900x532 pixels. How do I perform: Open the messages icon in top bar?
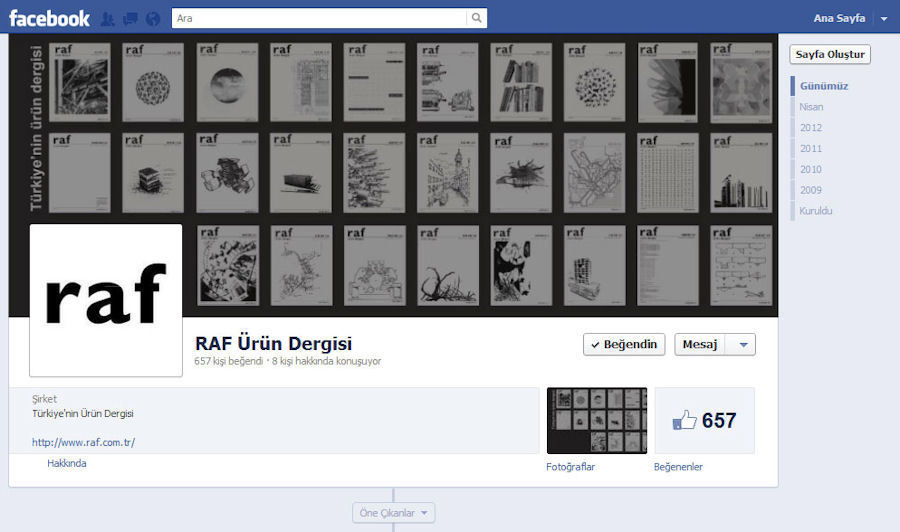coord(130,19)
